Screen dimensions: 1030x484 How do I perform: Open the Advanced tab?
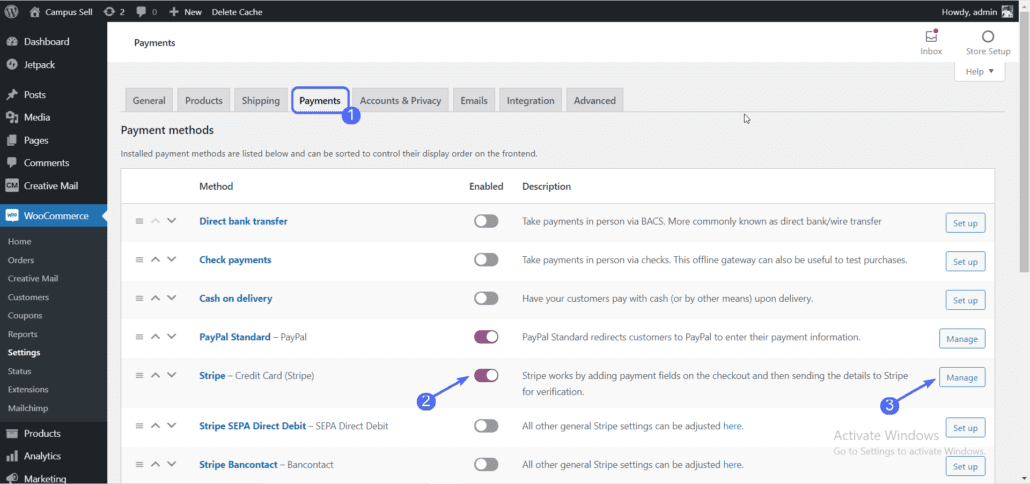coord(594,100)
